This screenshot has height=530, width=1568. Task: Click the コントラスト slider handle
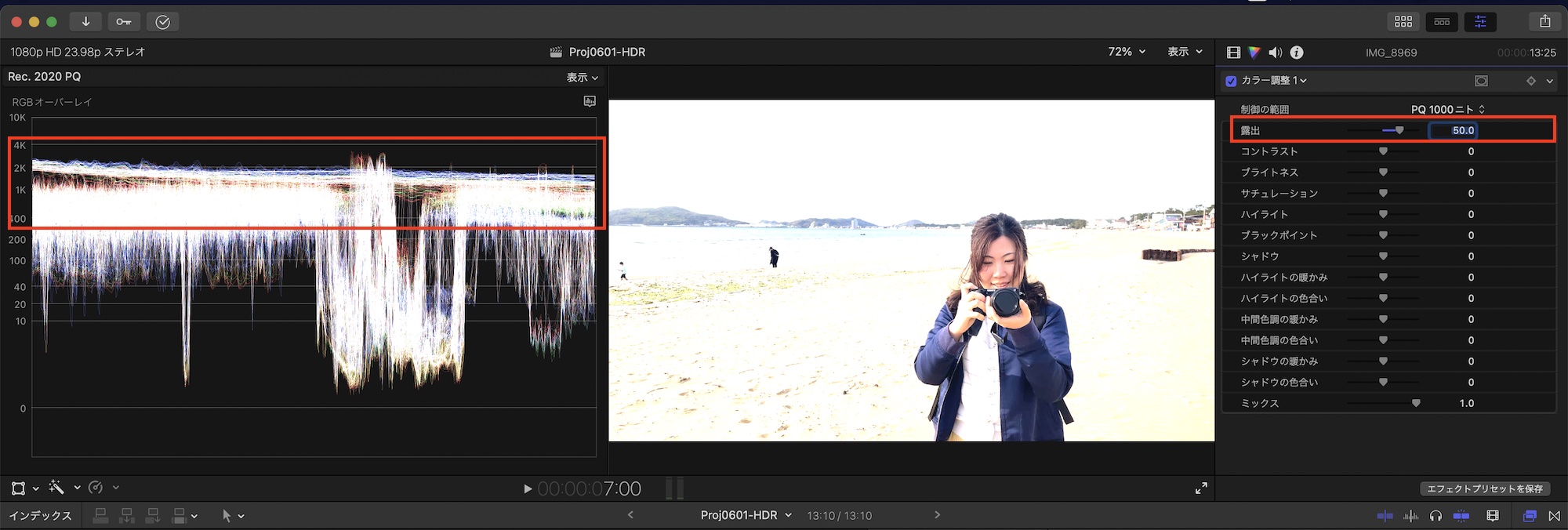[1383, 151]
